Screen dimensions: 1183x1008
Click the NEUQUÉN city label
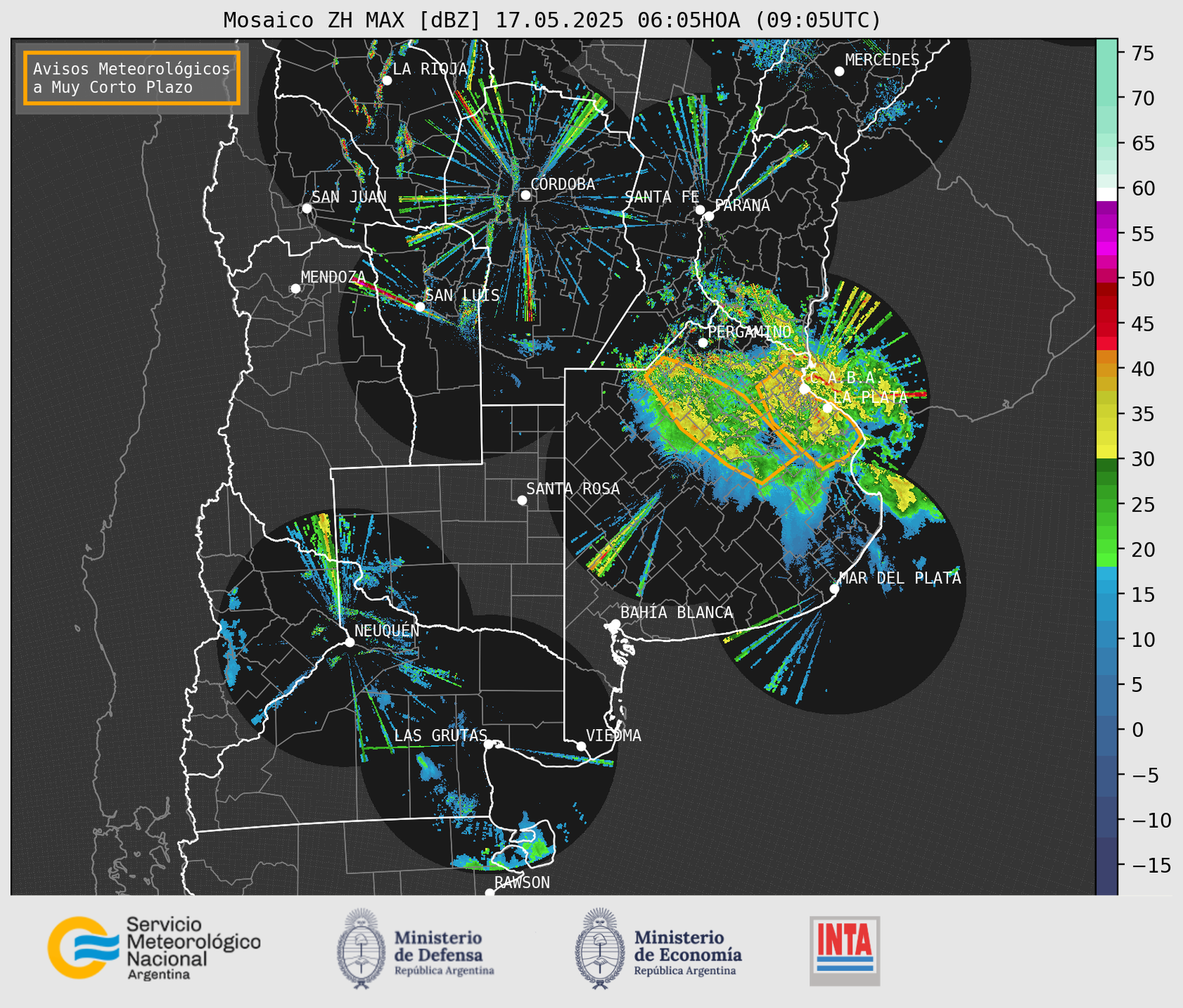[387, 630]
